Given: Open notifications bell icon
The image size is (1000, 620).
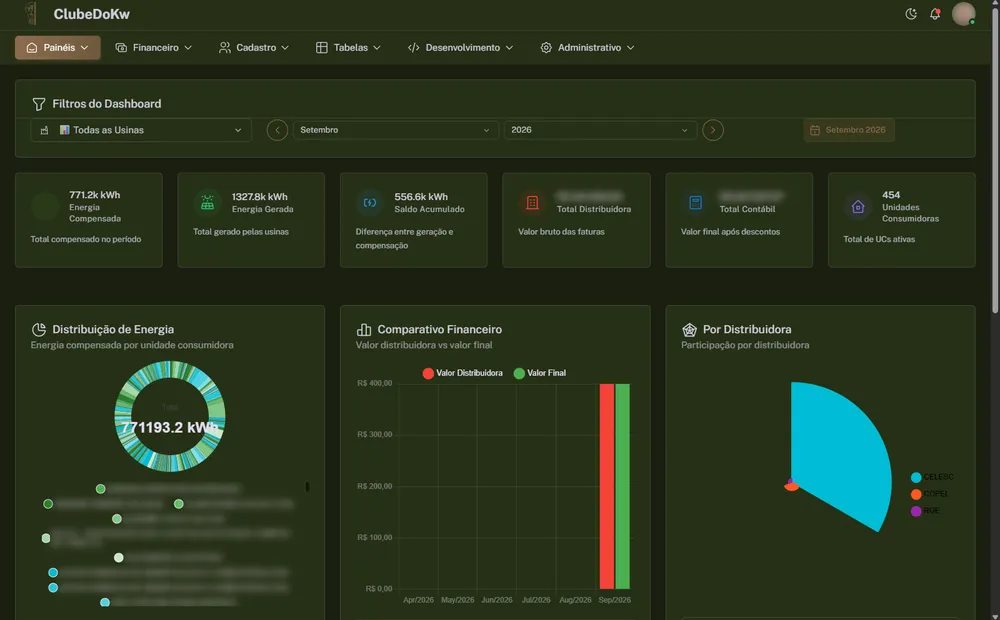Looking at the screenshot, I should [x=934, y=14].
